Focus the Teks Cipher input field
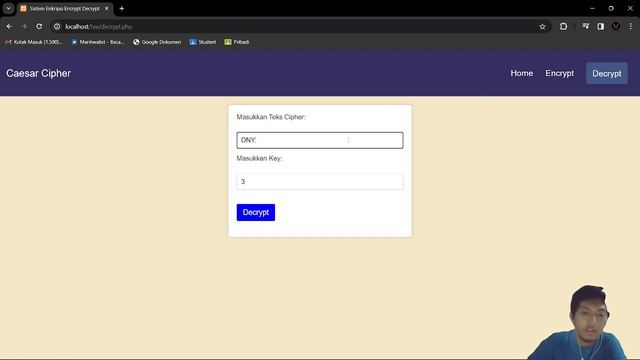Screen dimensions: 640x360 pyautogui.click(x=320, y=140)
